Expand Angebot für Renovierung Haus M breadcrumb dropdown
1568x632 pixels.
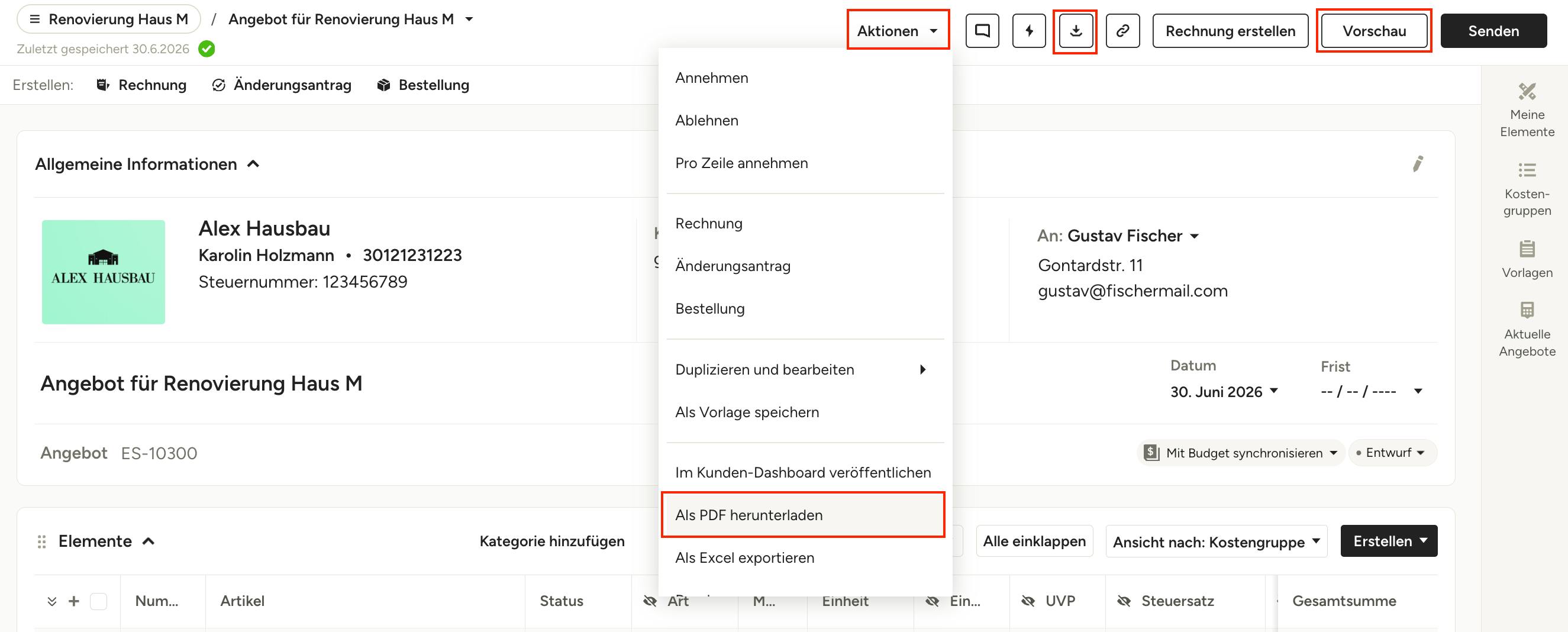point(469,19)
